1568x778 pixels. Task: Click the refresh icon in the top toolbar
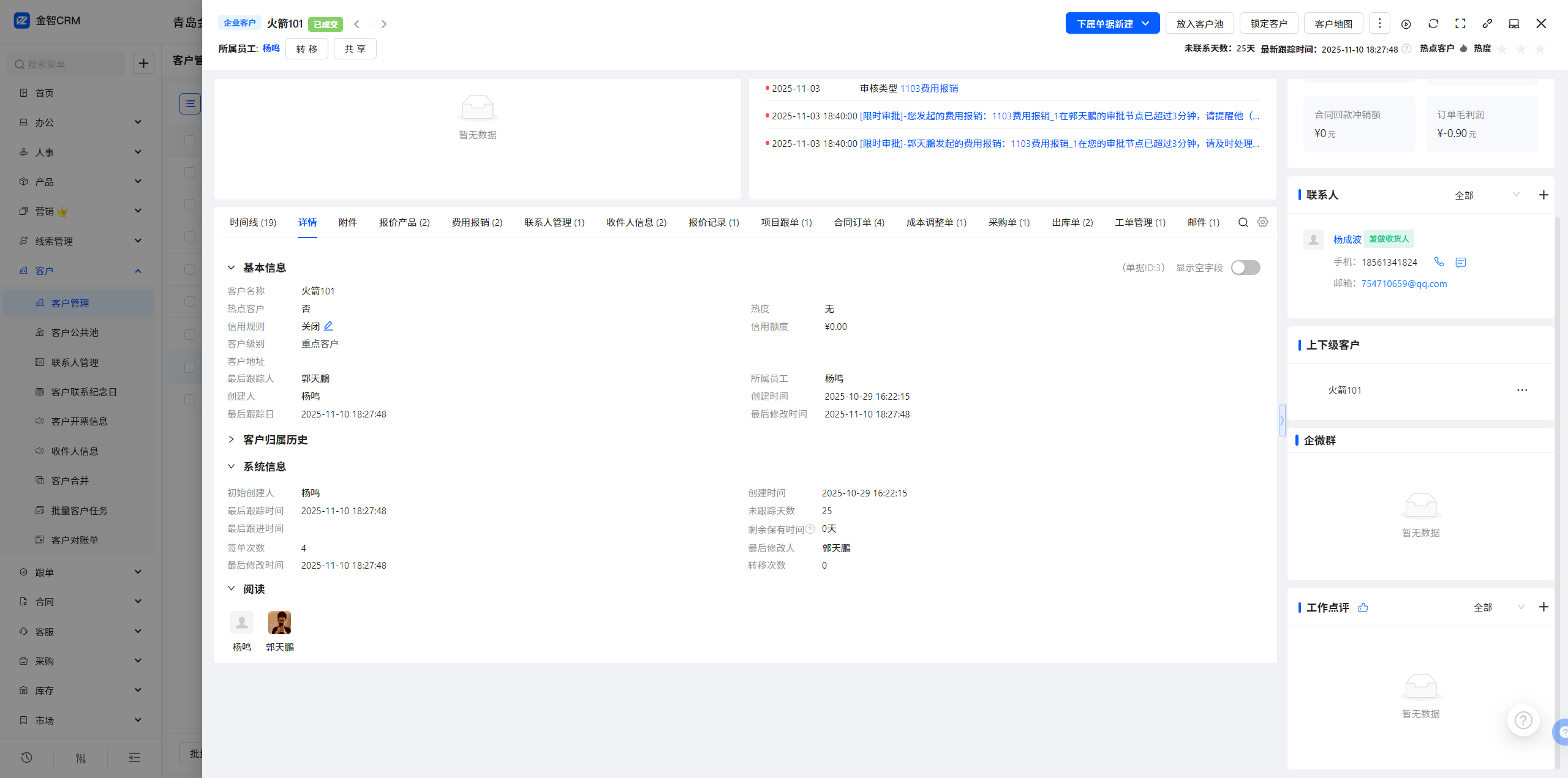tap(1433, 24)
